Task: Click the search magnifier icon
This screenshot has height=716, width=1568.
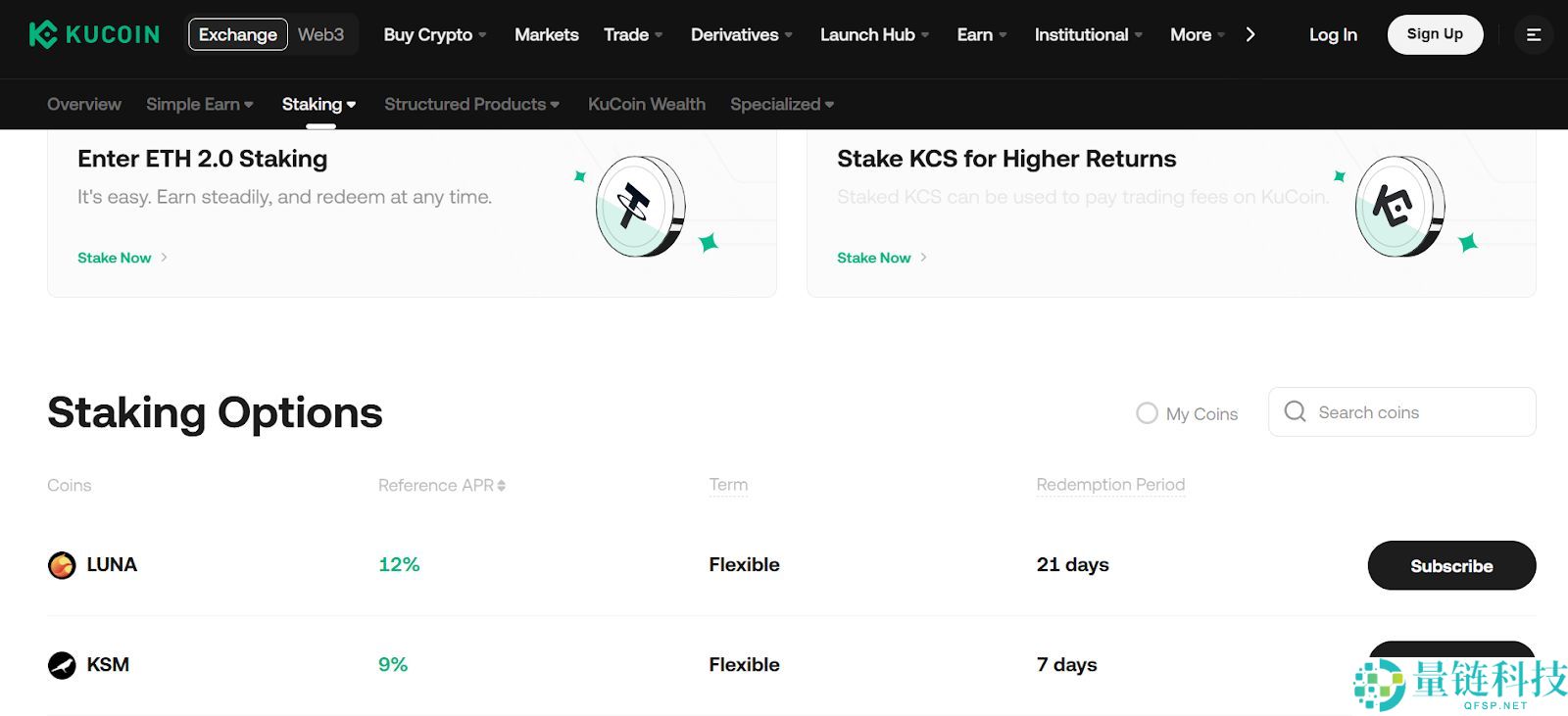Action: pos(1295,411)
